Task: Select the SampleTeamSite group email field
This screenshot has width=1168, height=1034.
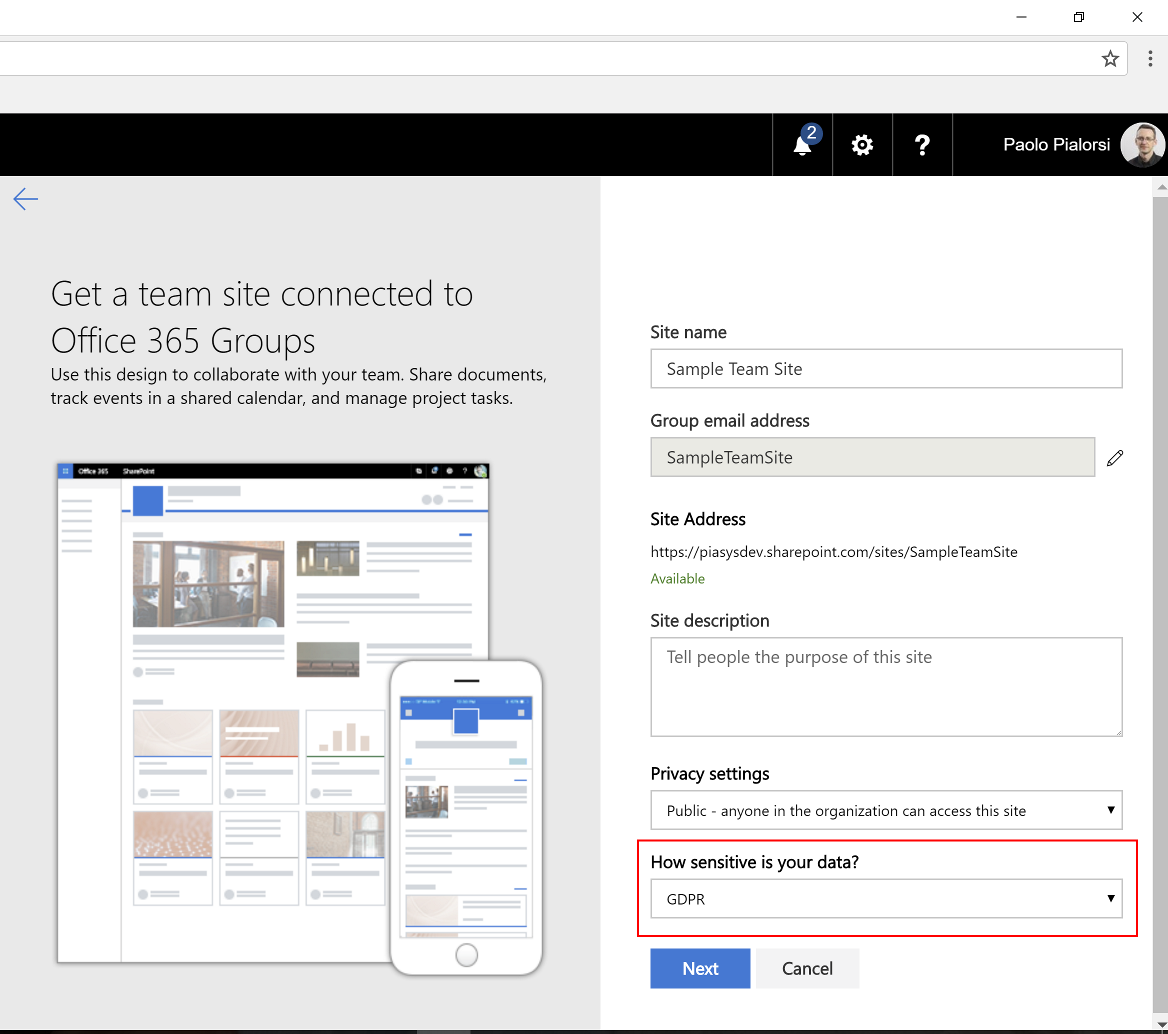Action: pos(872,457)
